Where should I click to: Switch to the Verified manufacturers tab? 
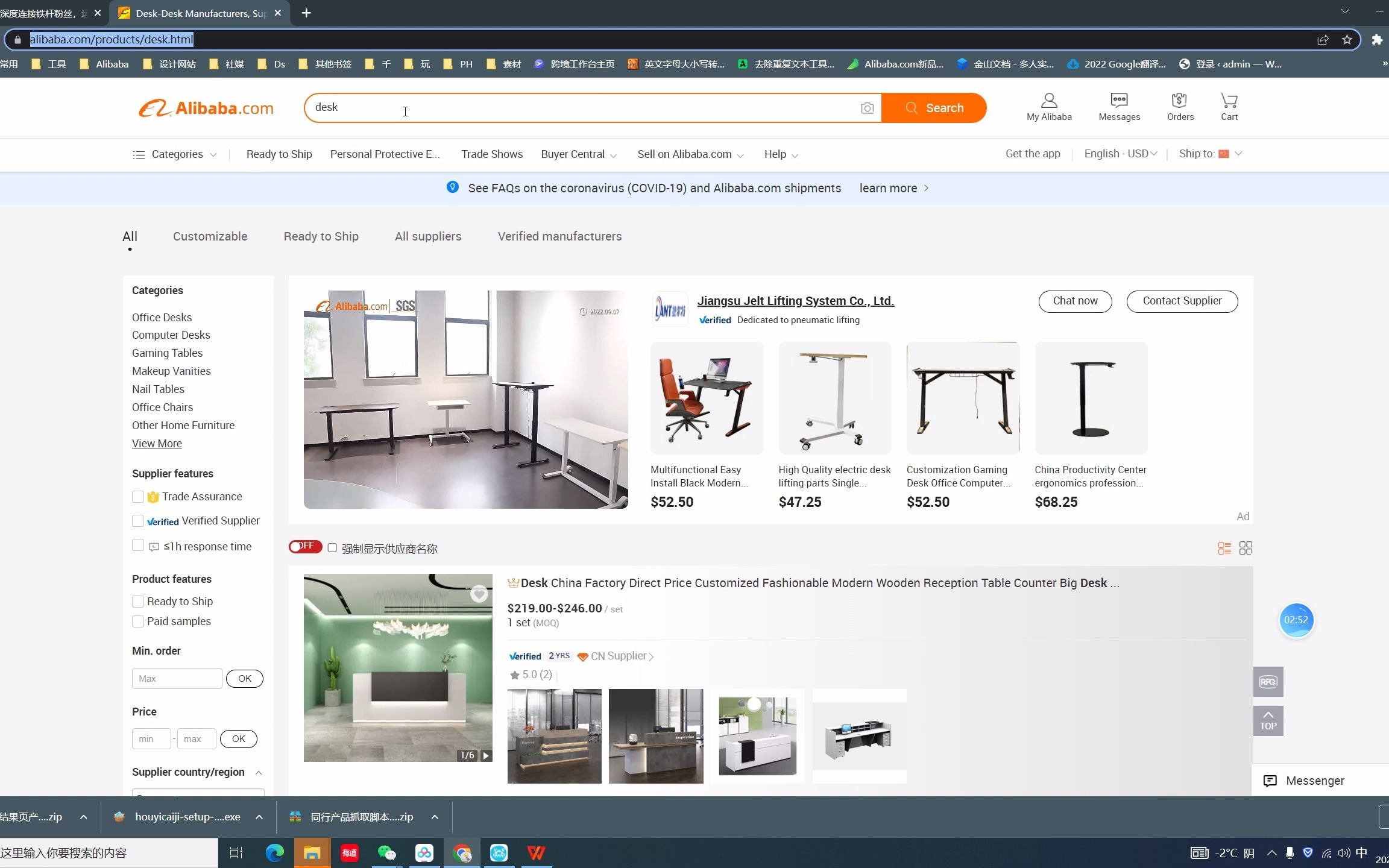pyautogui.click(x=559, y=236)
